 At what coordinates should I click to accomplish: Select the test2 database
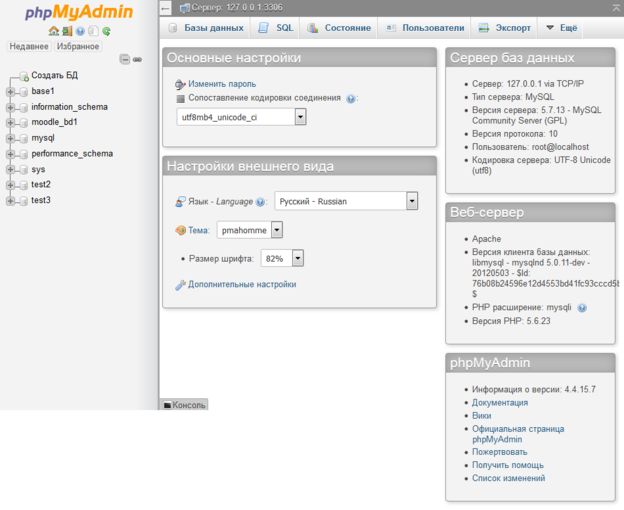(x=41, y=185)
